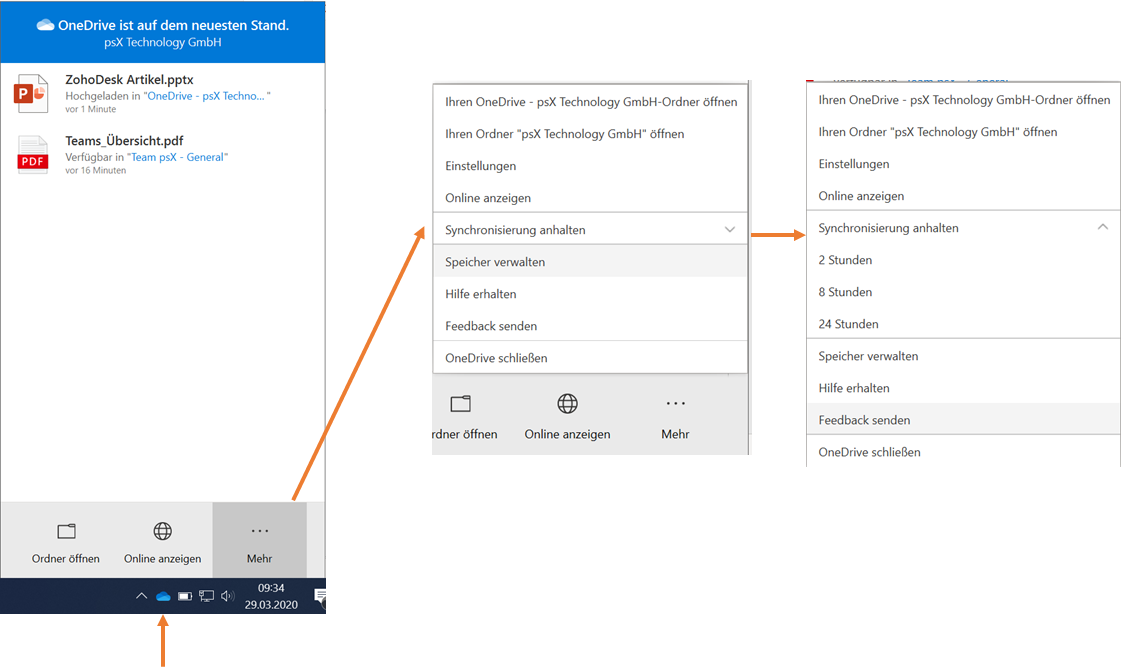Open the "Team psX - General" link

point(177,157)
